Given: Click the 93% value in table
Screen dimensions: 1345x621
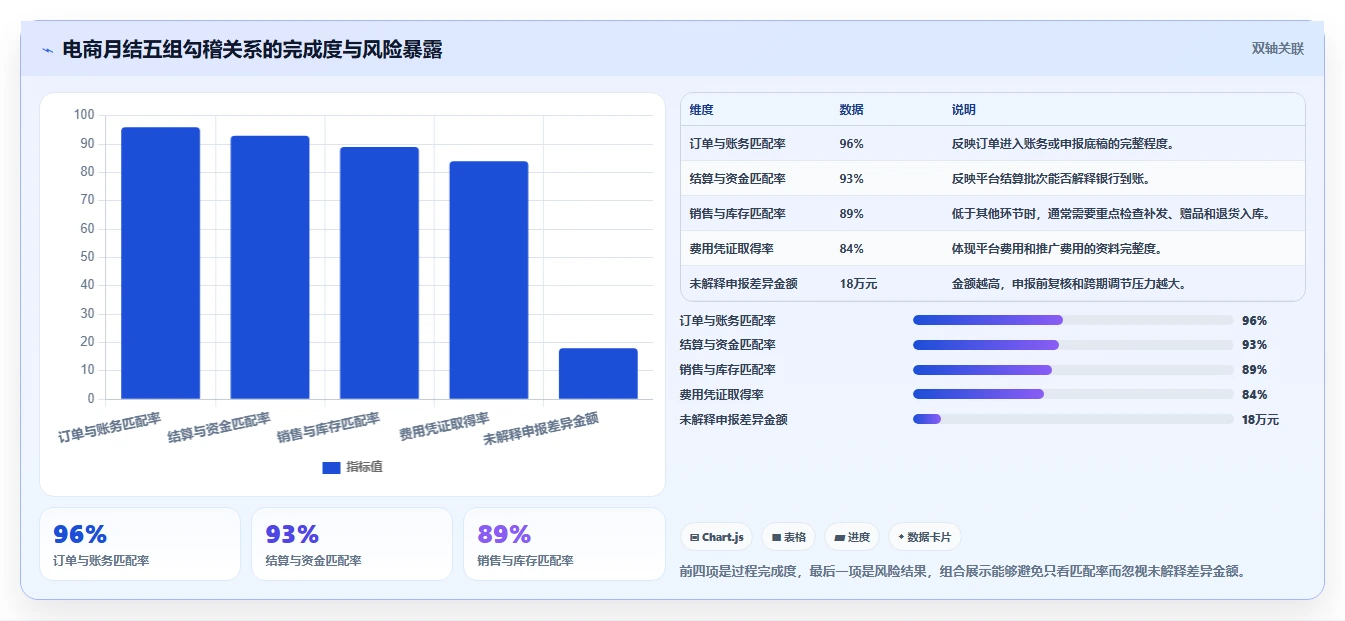Looking at the screenshot, I should [852, 179].
